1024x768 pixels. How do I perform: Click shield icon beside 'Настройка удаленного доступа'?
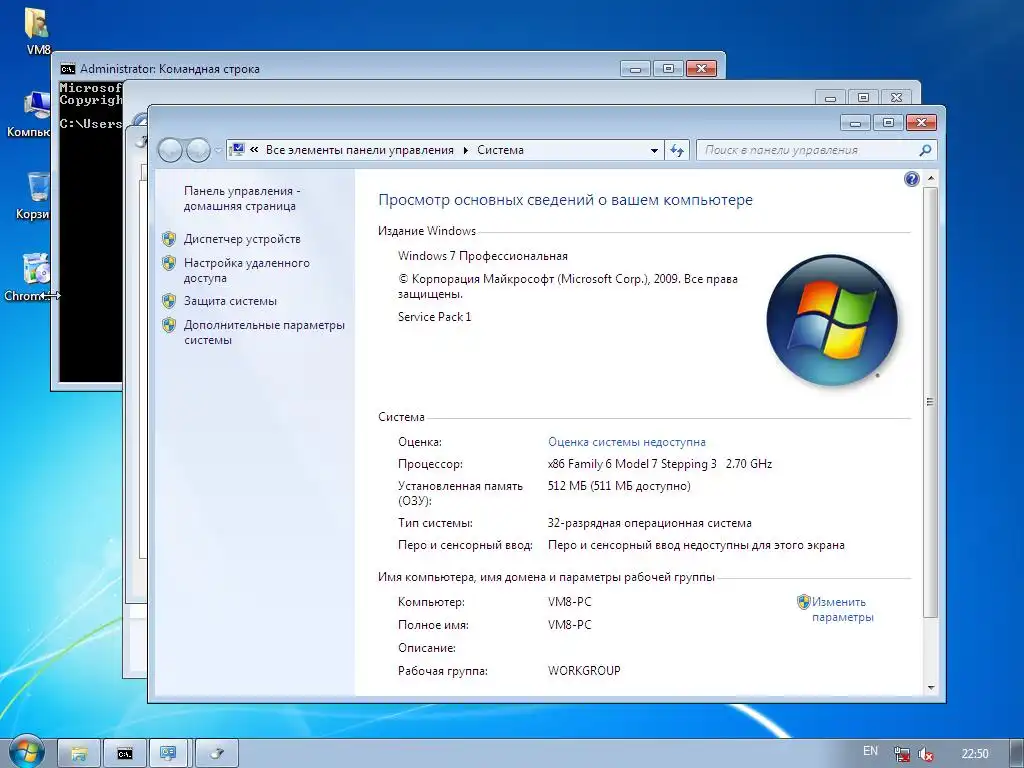[169, 263]
